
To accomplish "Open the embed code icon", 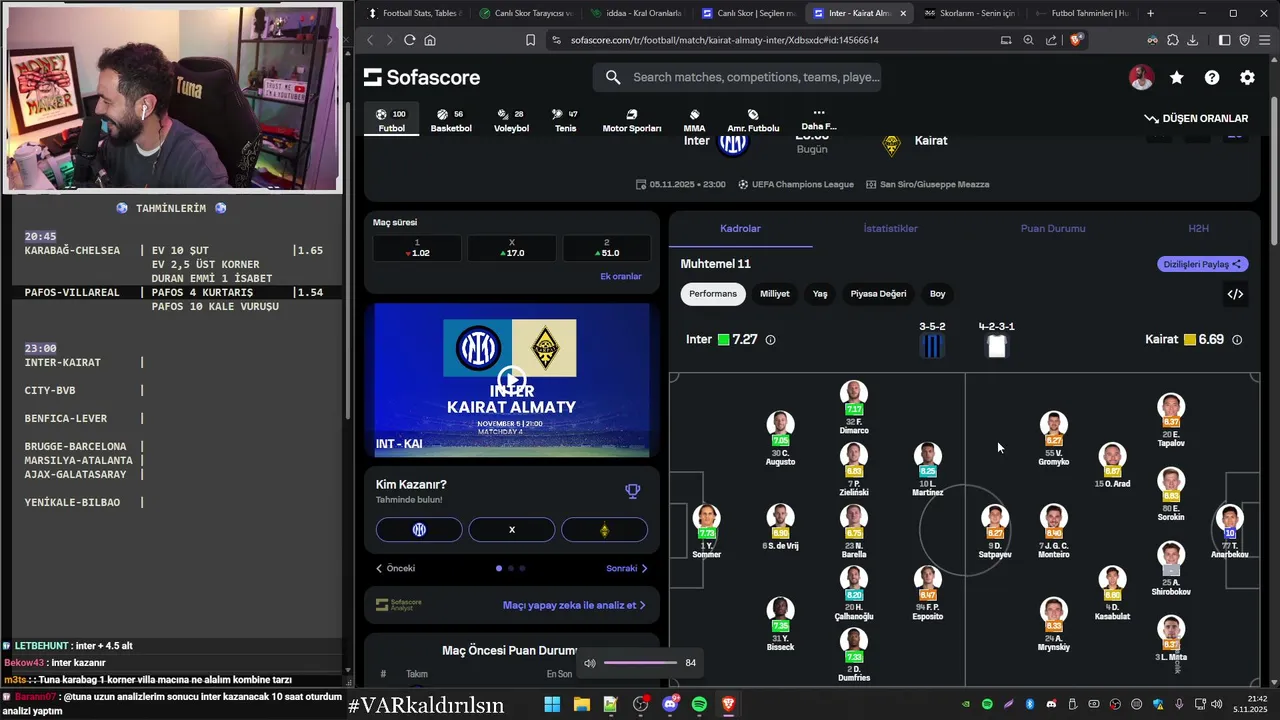I will click(1235, 294).
